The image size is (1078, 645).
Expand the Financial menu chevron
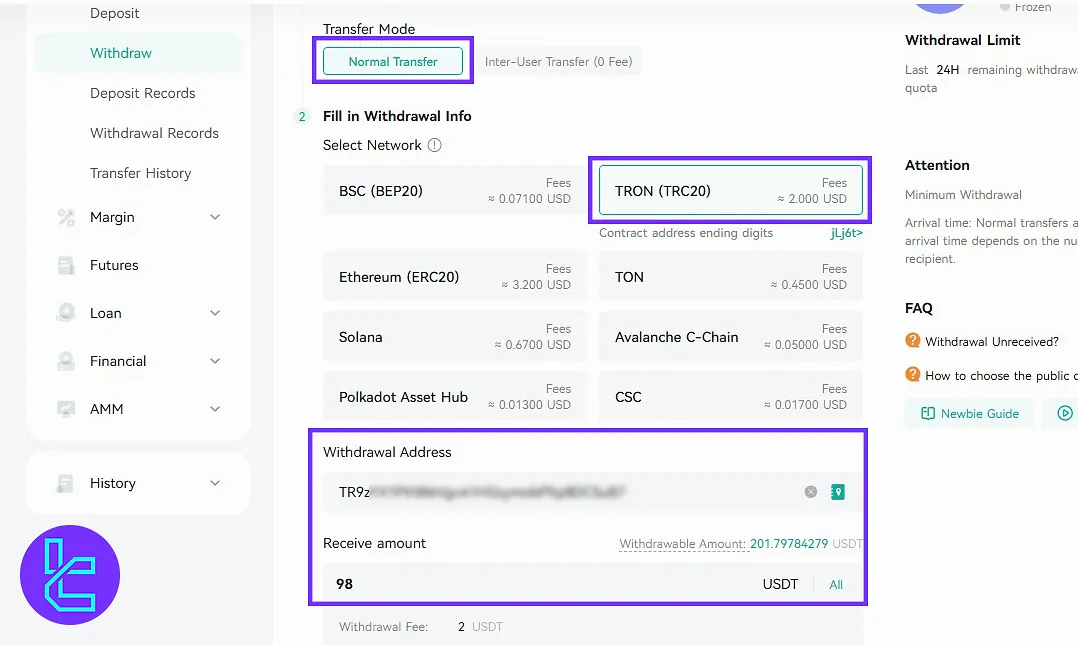(x=214, y=361)
